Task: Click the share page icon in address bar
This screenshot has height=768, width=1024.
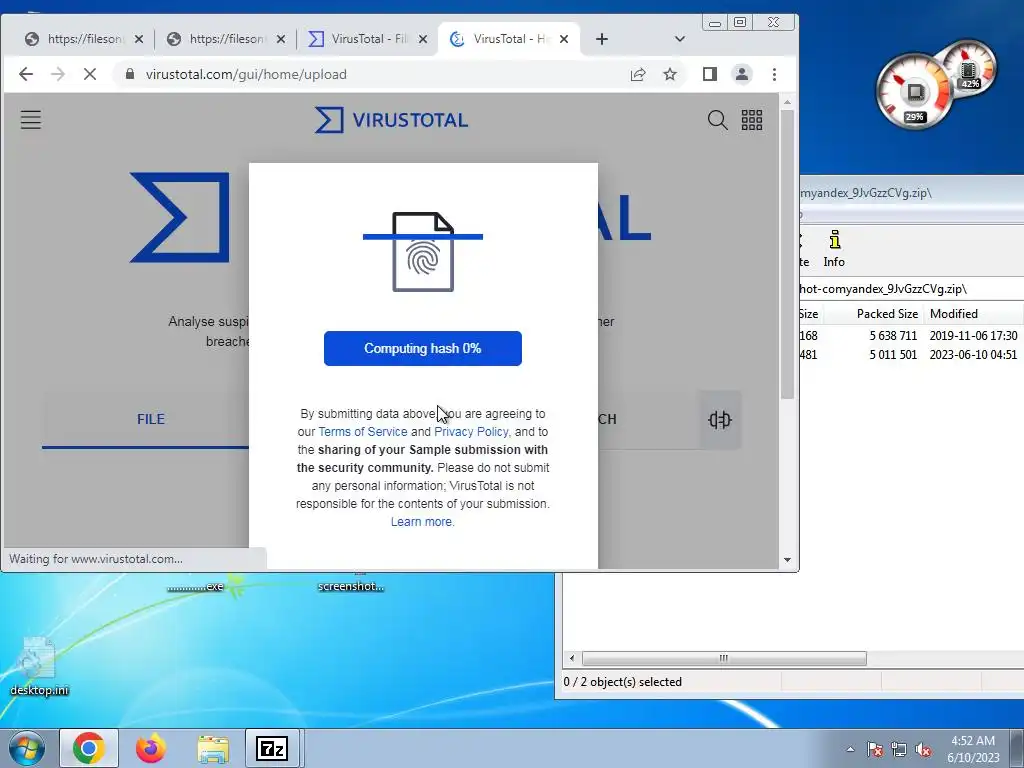Action: [x=638, y=74]
